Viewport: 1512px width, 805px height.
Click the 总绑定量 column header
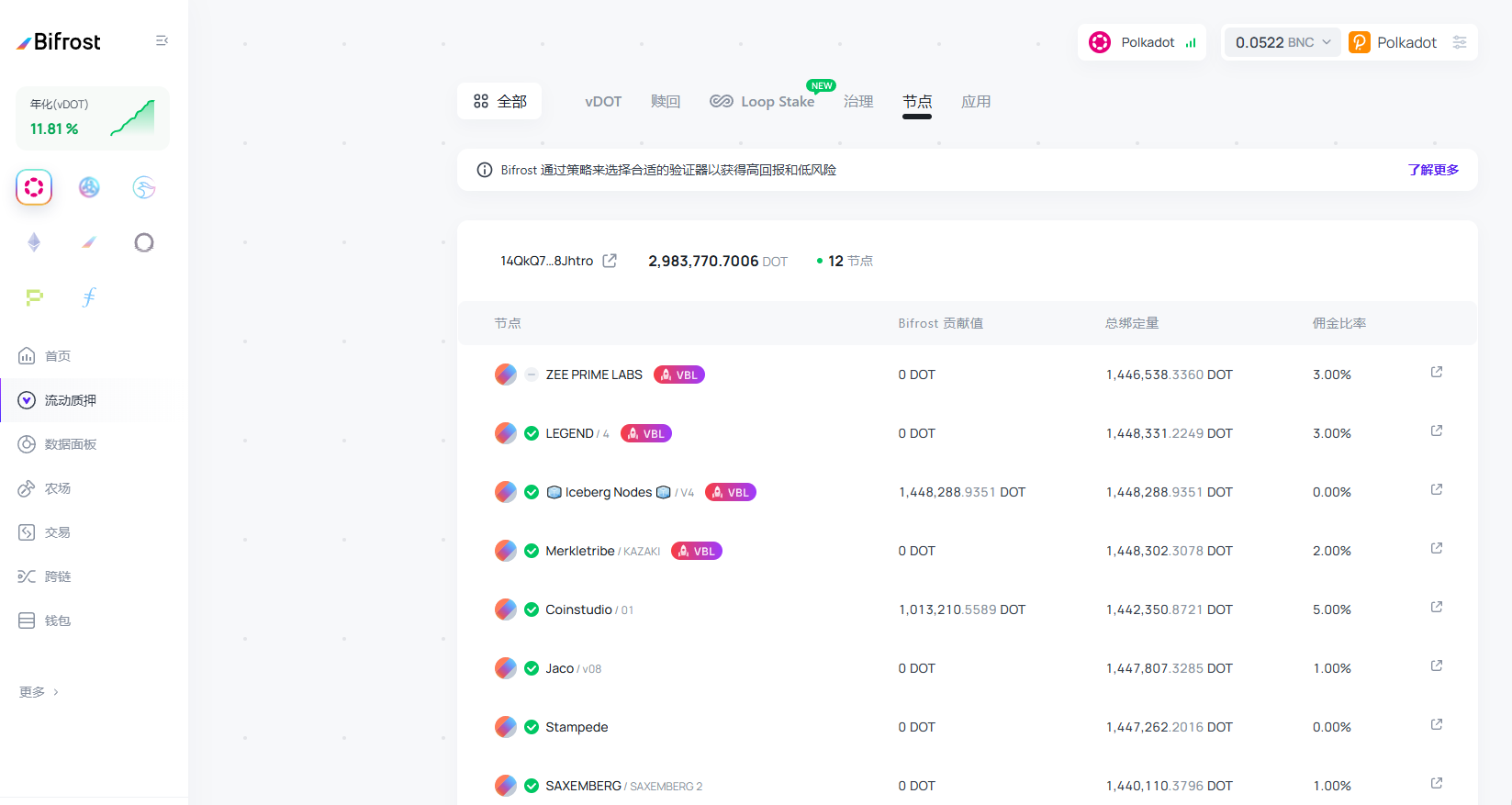(1132, 323)
